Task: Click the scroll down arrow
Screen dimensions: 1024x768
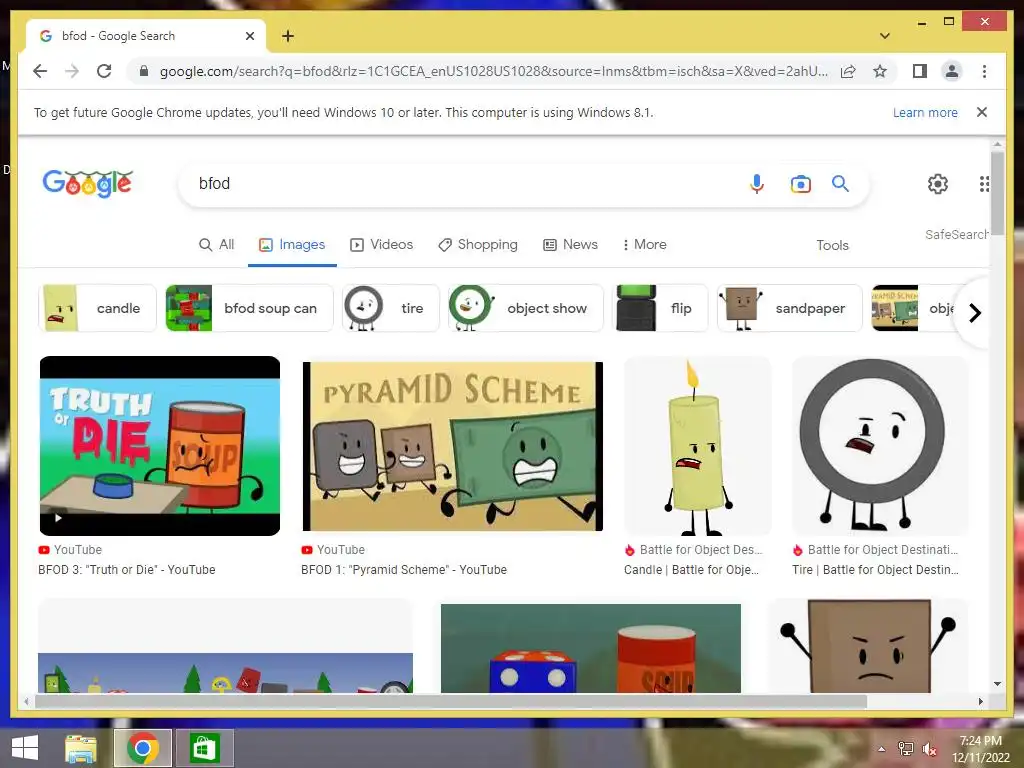Action: coord(997,684)
